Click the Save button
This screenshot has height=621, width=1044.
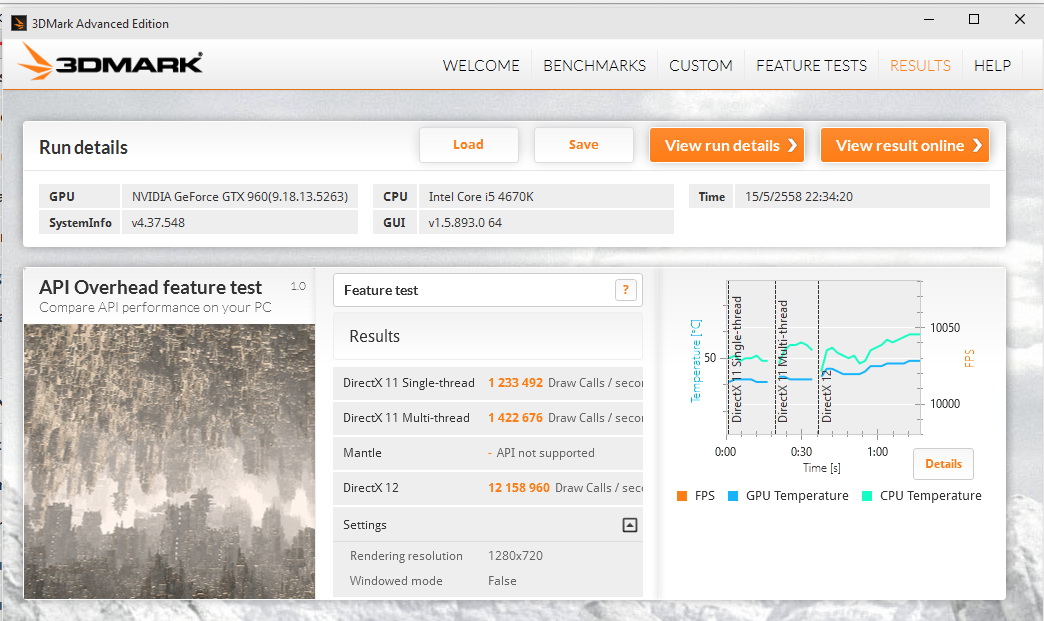pyautogui.click(x=584, y=145)
